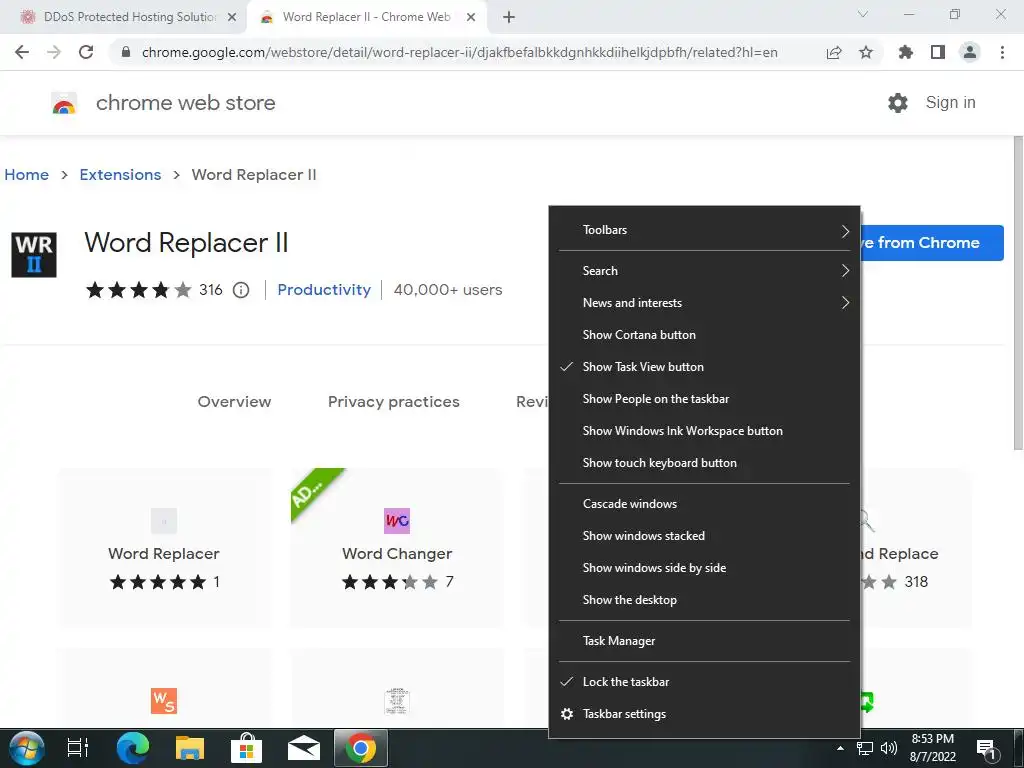Screen dimensions: 1024x768
Task: Open the Extensions puzzle icon
Action: tap(905, 52)
